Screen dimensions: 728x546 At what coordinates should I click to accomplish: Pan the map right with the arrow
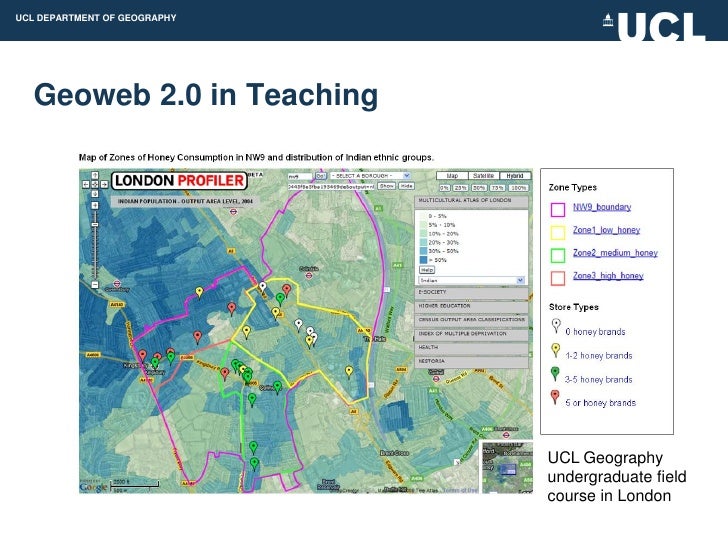point(104,184)
